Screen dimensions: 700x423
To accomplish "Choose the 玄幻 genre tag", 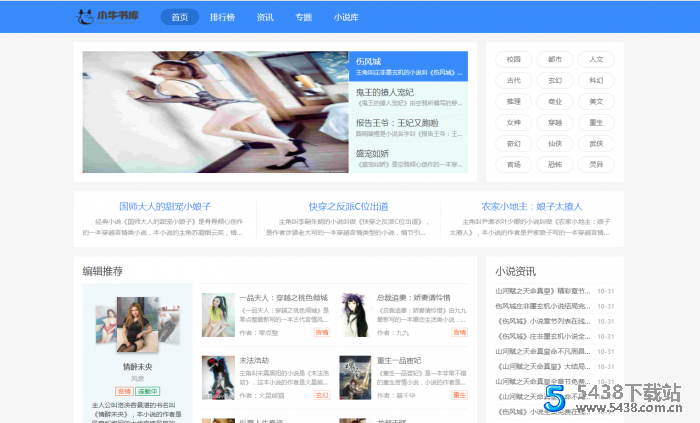I will (x=555, y=80).
